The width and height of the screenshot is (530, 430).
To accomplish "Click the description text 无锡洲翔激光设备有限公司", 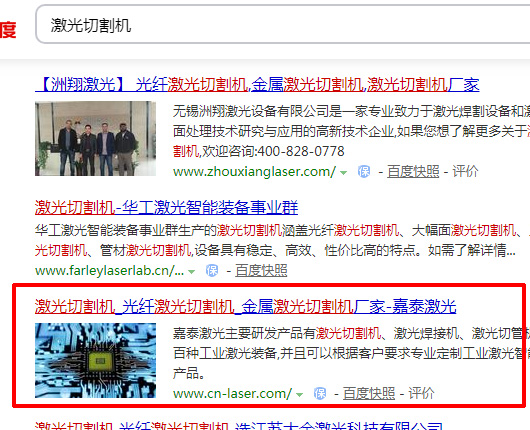I will 251,111.
